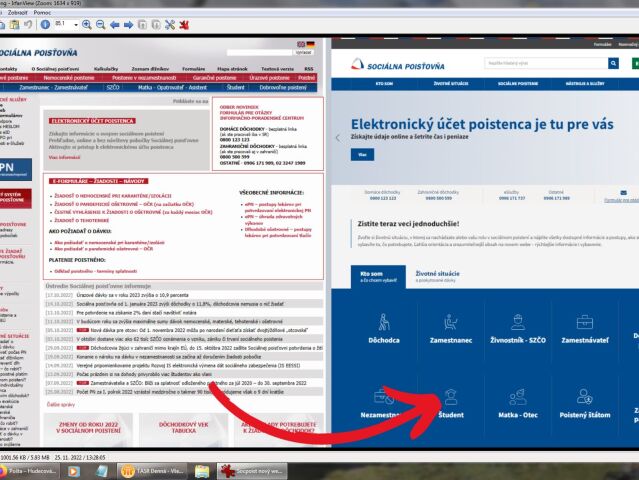The width and height of the screenshot is (639, 480).
Task: Click the IrfanView zoom in magnifier icon
Action: (86, 25)
